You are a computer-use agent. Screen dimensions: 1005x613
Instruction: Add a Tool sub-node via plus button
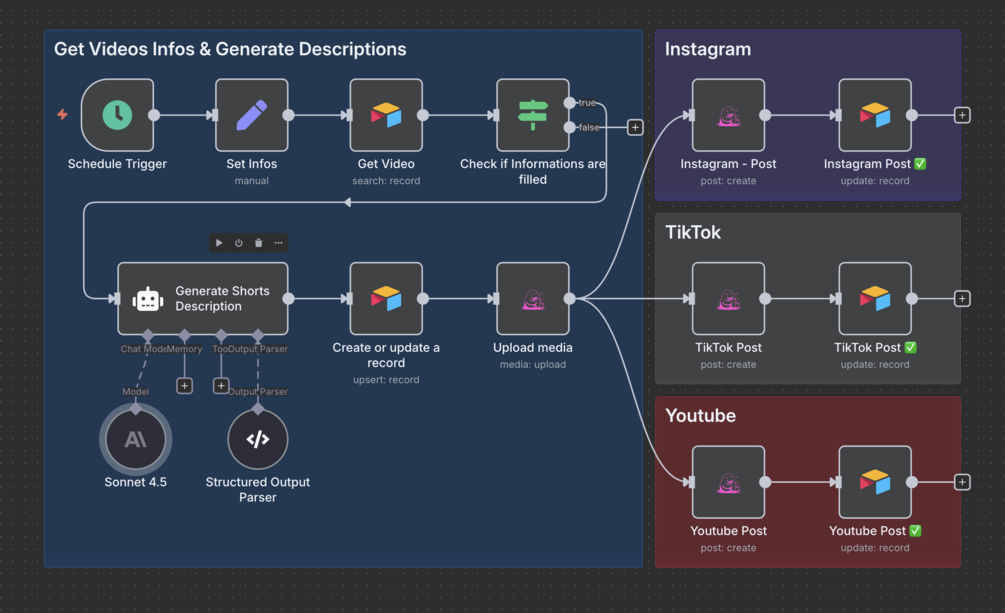pyautogui.click(x=220, y=385)
